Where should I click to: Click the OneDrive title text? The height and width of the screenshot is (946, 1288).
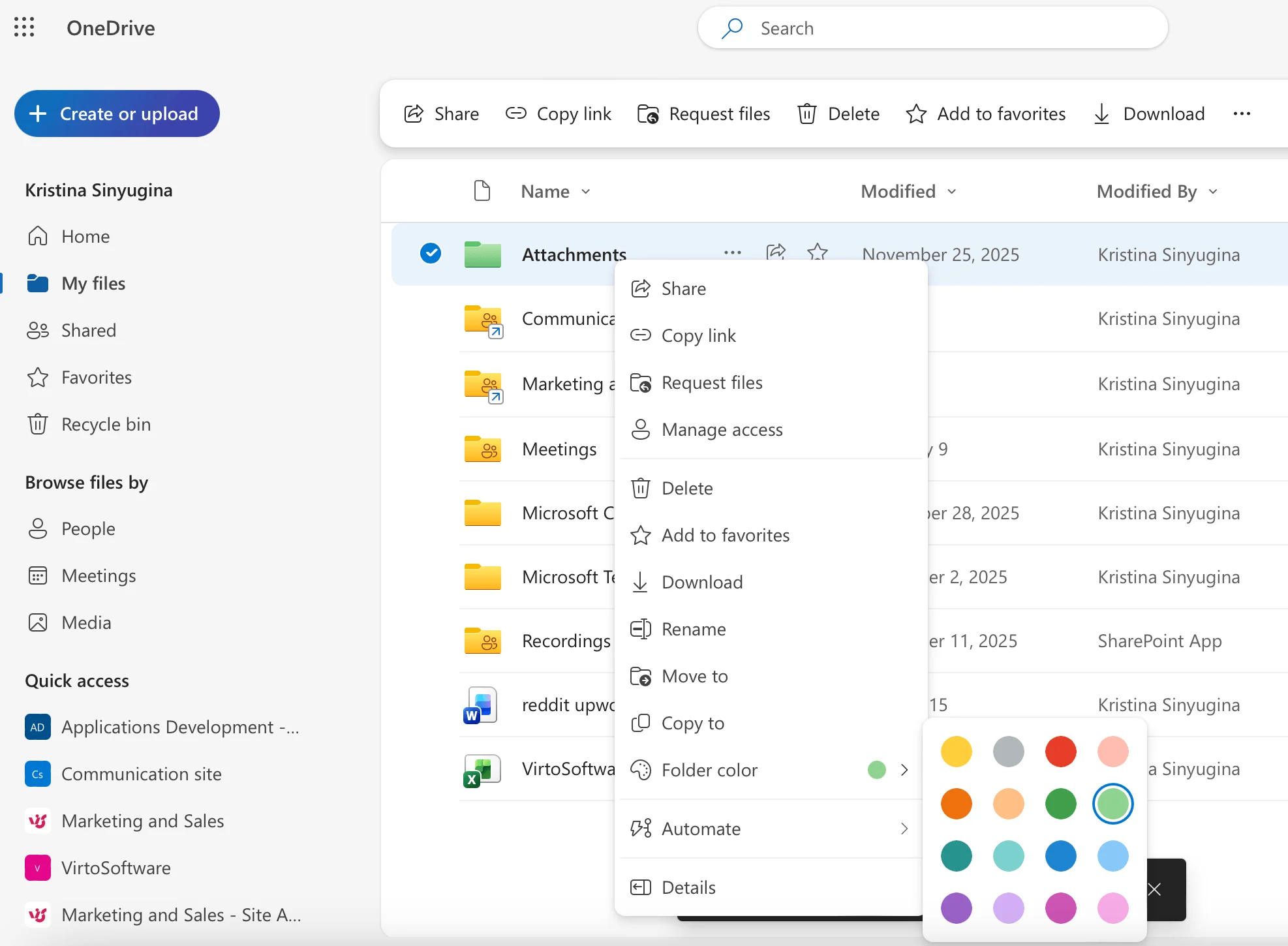pos(111,28)
